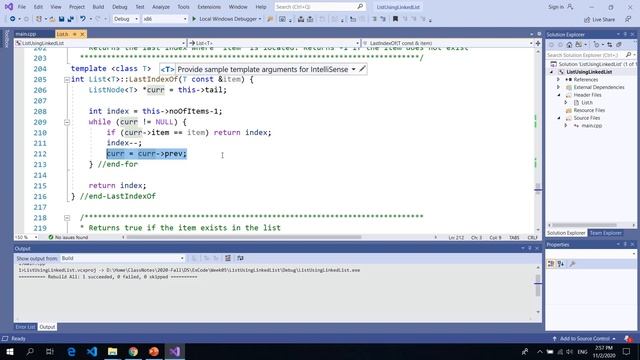Open the File menu
Image resolution: width=640 pixels, height=360 pixels.
(x=22, y=7)
